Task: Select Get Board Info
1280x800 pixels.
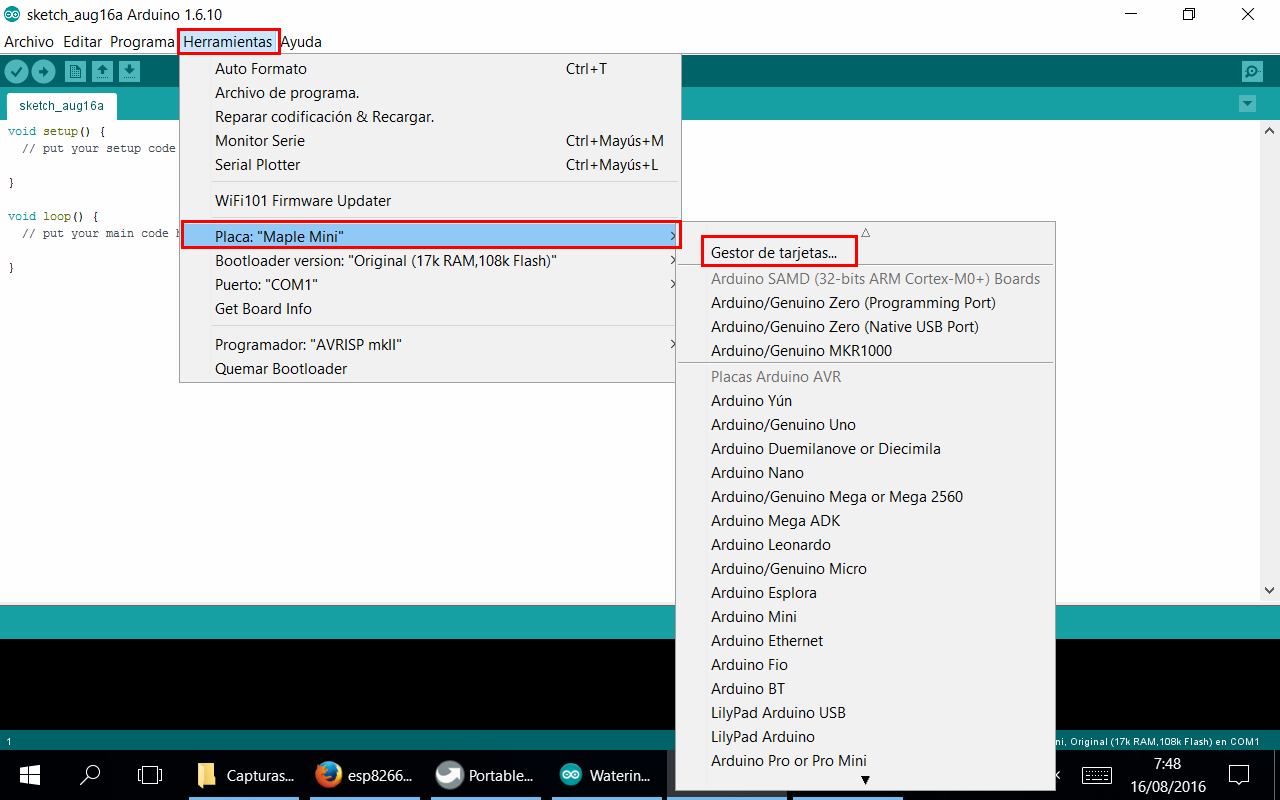Action: [x=263, y=309]
